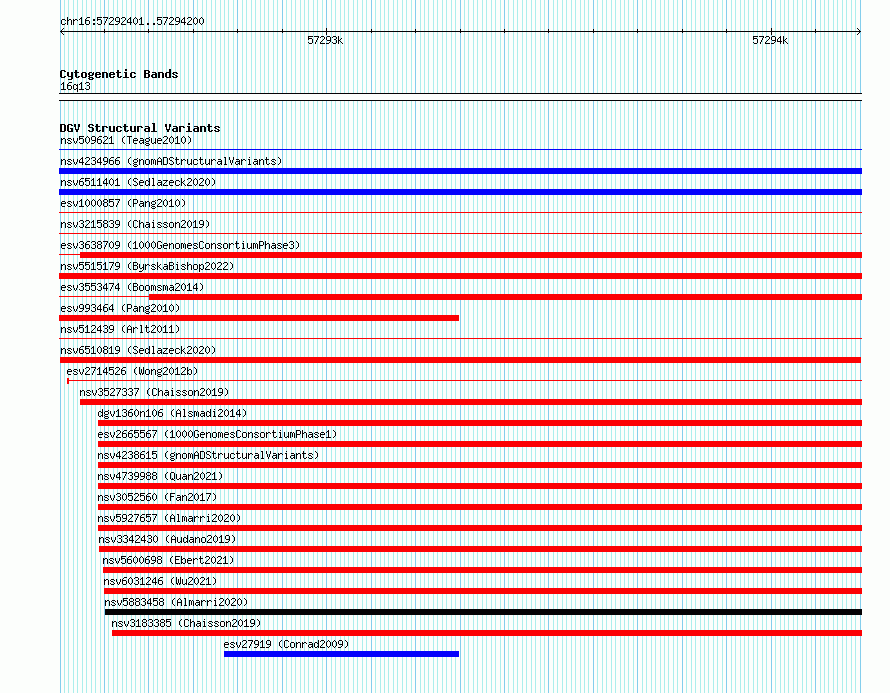Click the esv1000857 (Pang2010) label
The height and width of the screenshot is (693, 890).
(123, 203)
